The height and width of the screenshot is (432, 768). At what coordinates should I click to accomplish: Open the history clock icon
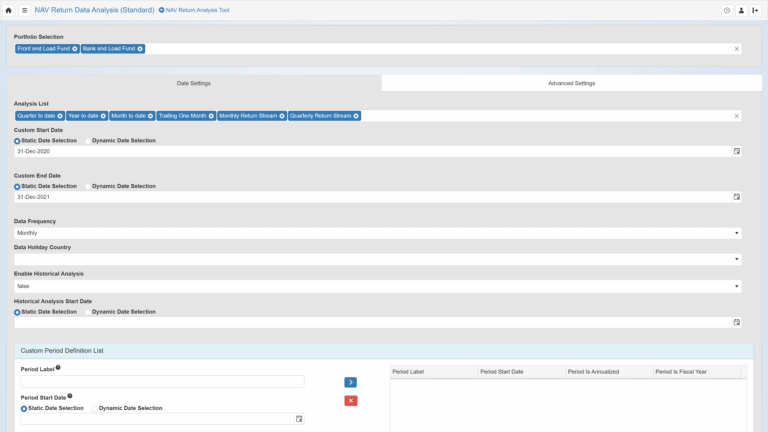[x=727, y=10]
